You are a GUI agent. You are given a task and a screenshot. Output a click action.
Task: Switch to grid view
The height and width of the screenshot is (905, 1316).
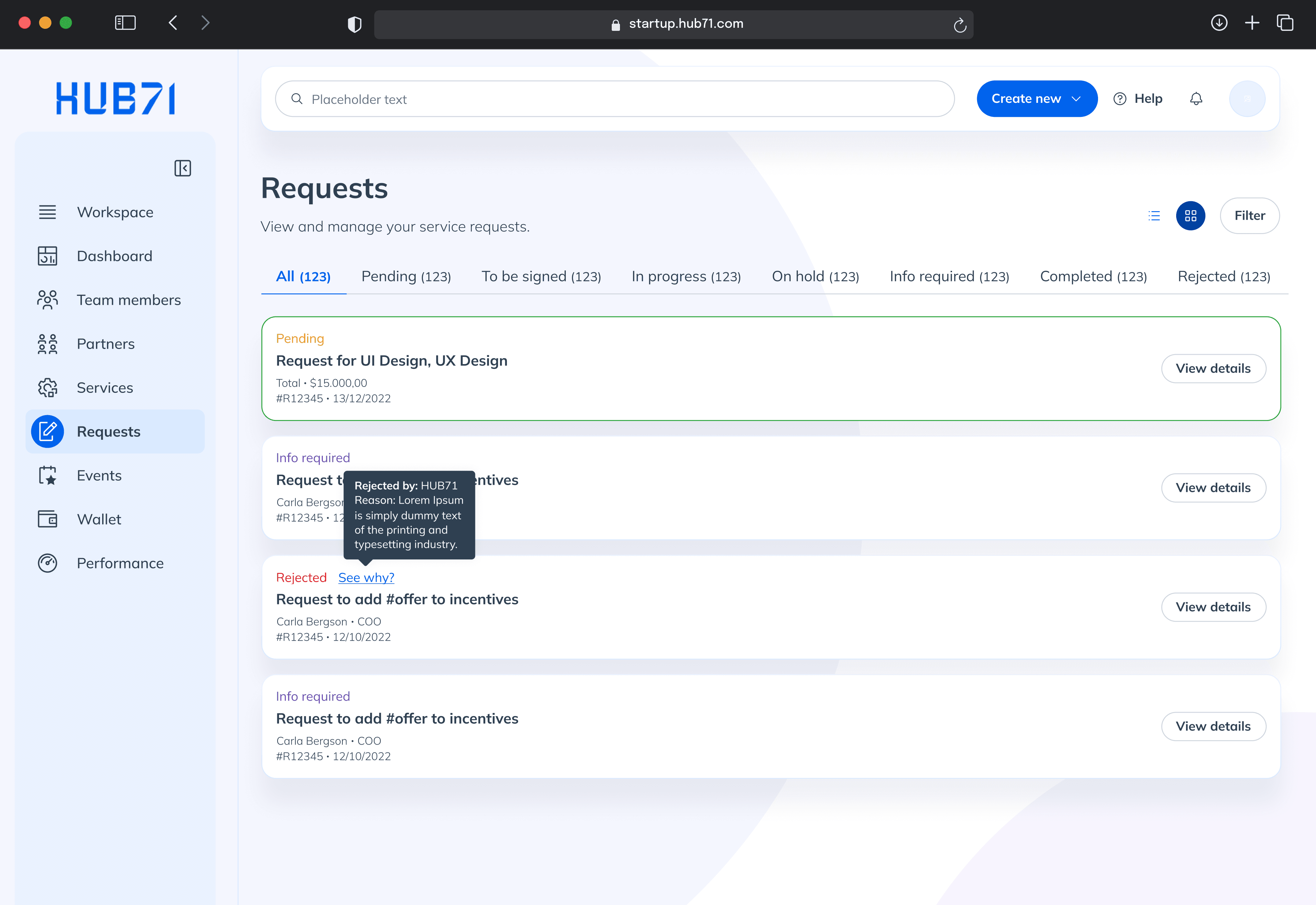1190,216
